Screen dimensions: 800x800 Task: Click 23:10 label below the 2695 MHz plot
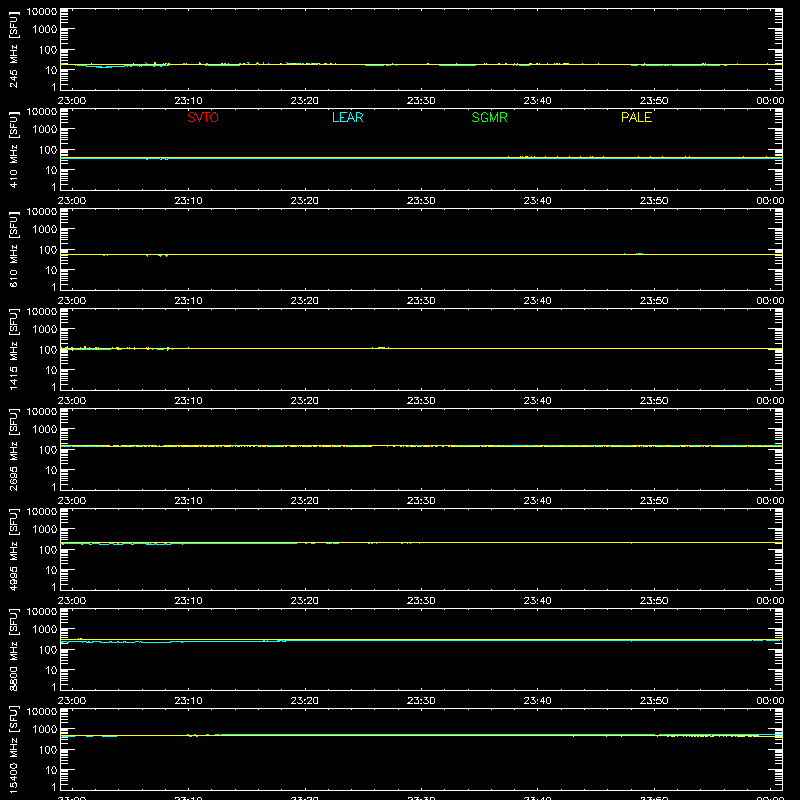[x=188, y=501]
